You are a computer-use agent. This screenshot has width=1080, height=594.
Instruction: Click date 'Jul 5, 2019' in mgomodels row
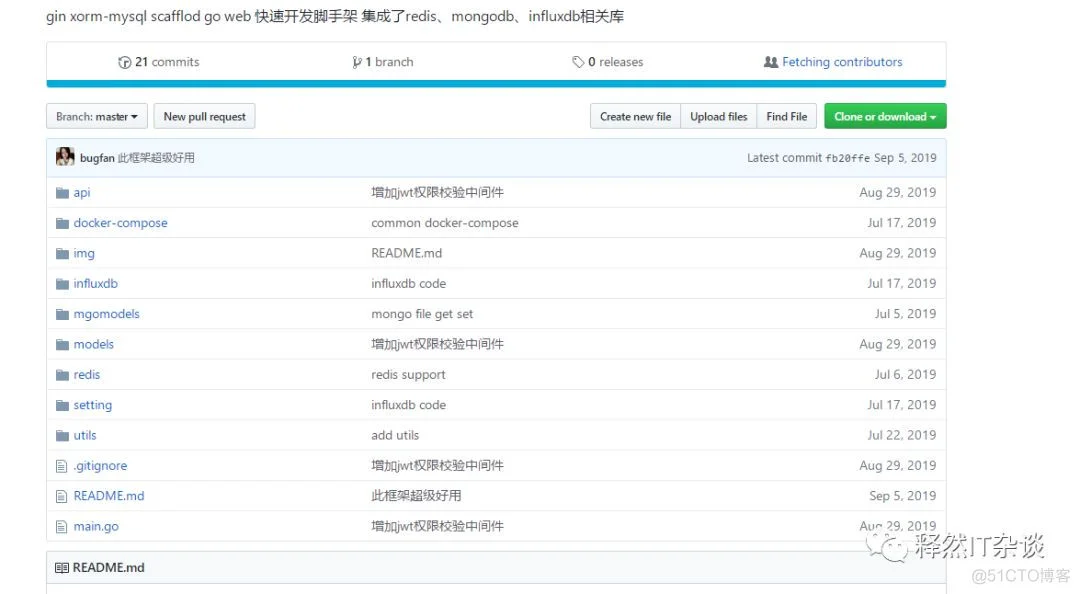coord(905,314)
